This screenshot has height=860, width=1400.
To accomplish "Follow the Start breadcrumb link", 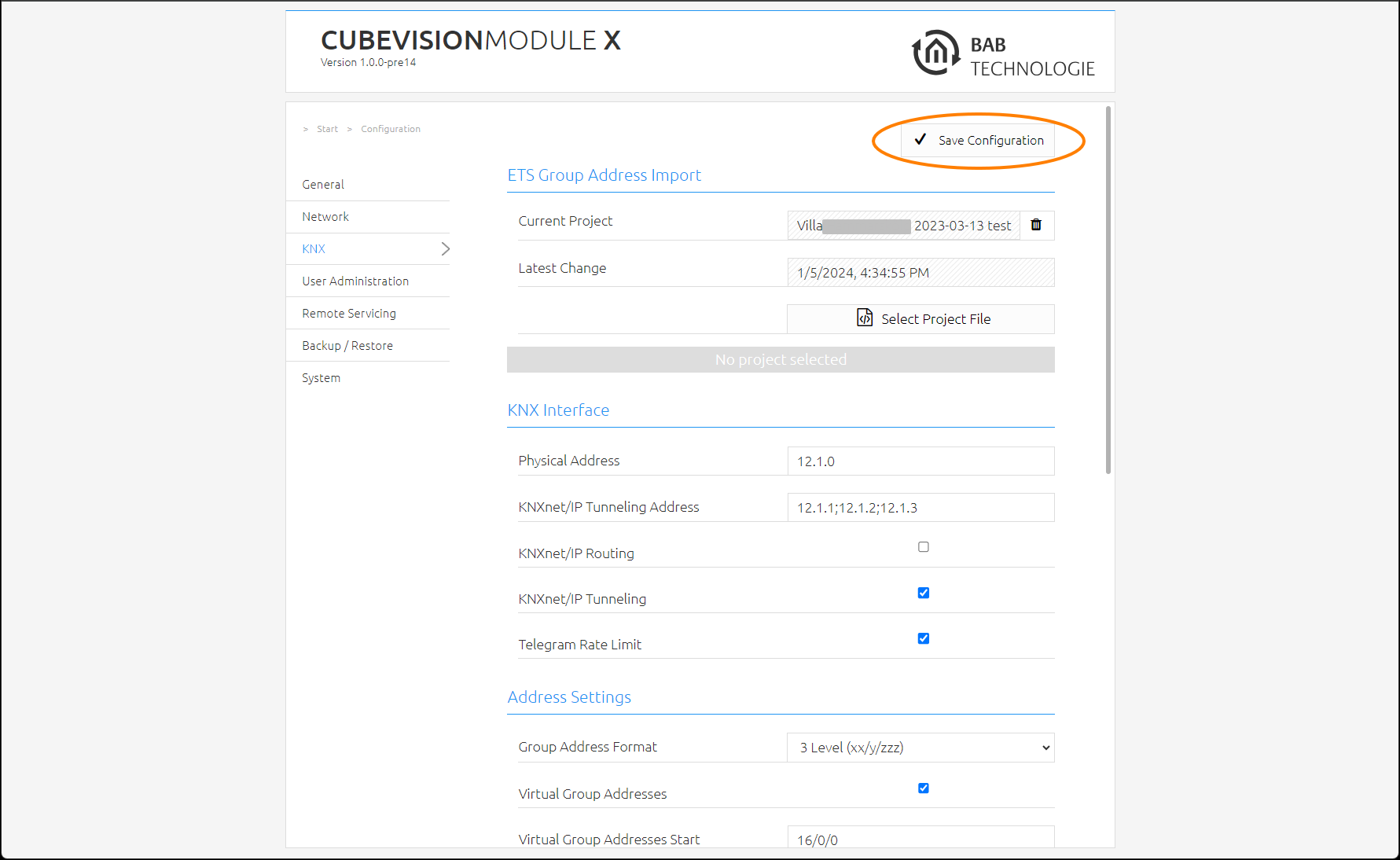I will 327,129.
